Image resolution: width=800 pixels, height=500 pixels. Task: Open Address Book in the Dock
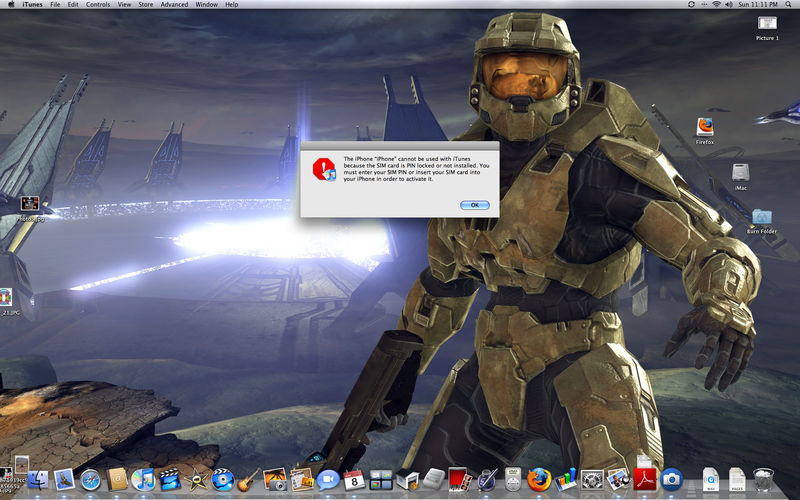click(117, 480)
